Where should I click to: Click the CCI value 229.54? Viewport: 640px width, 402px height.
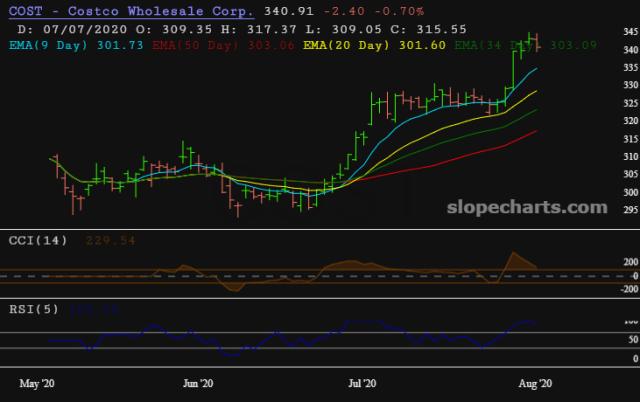pos(110,240)
